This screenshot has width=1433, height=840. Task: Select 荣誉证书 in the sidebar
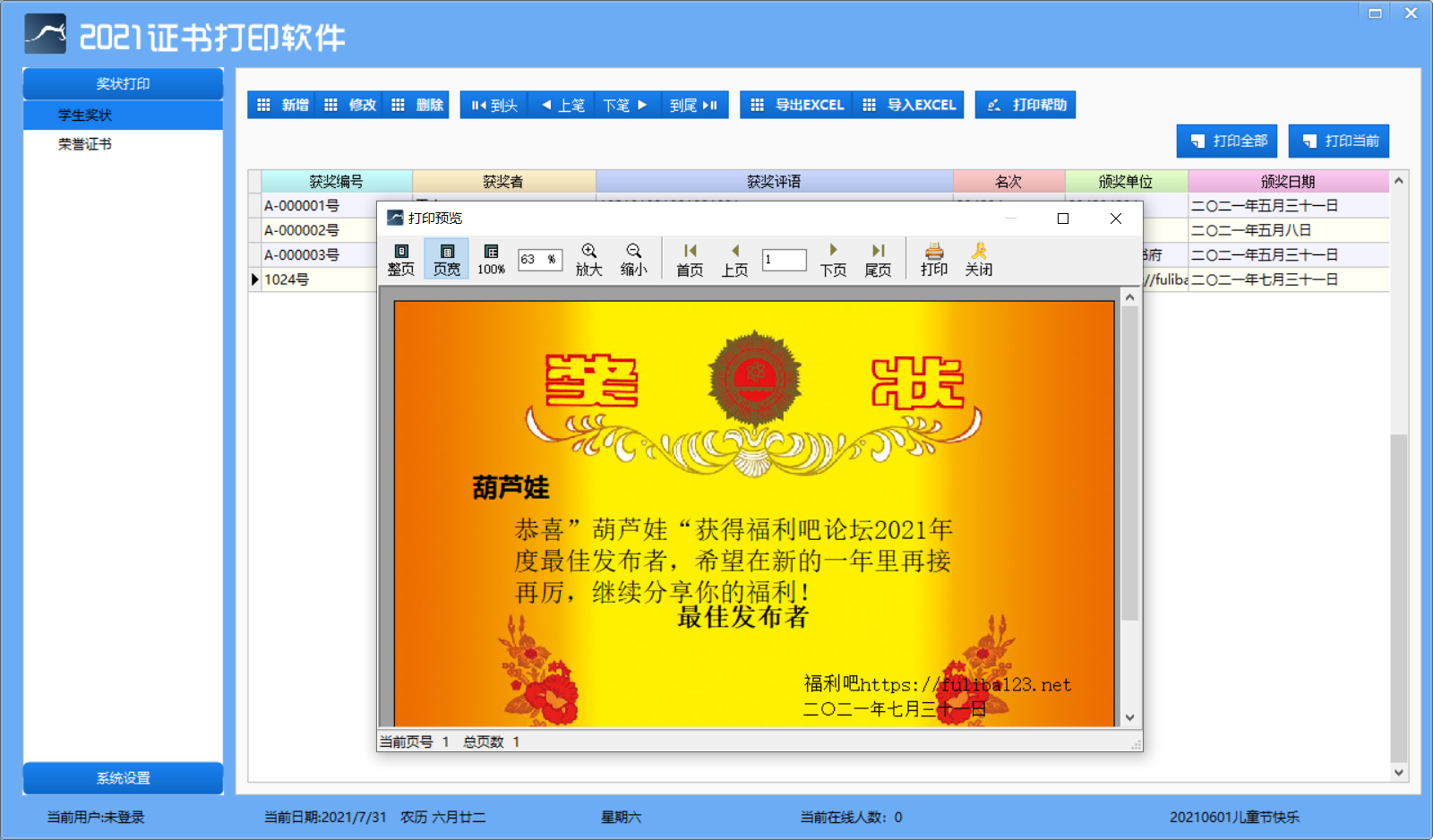click(123, 144)
